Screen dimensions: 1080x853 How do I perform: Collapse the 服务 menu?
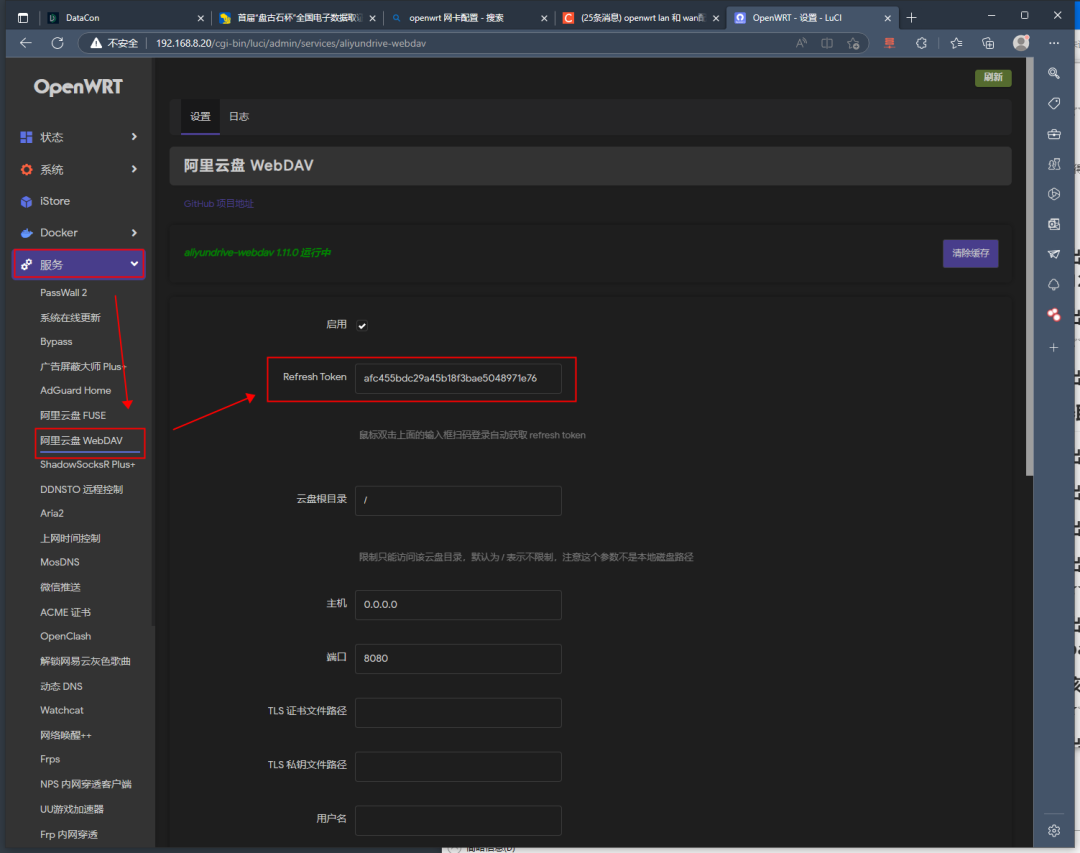pos(79,265)
